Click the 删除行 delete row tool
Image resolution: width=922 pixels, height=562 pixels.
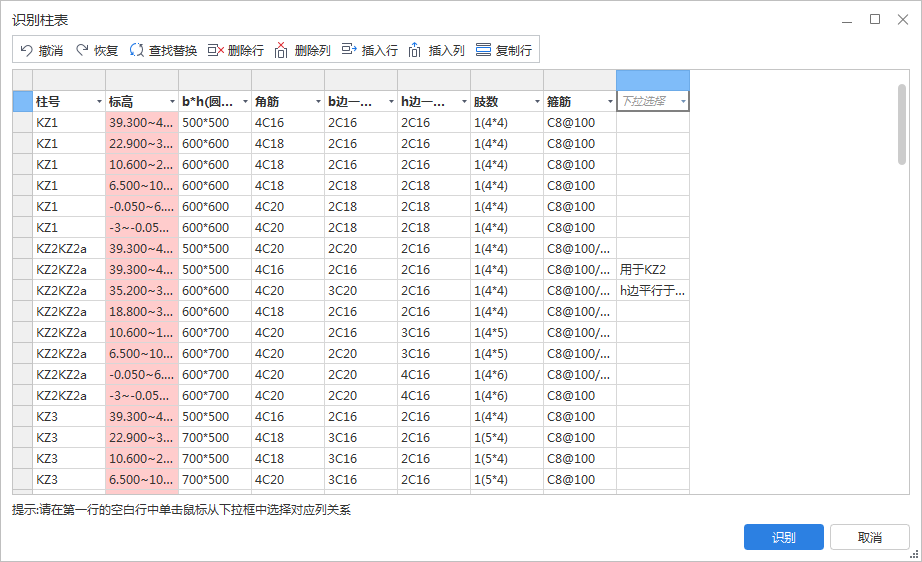click(236, 51)
